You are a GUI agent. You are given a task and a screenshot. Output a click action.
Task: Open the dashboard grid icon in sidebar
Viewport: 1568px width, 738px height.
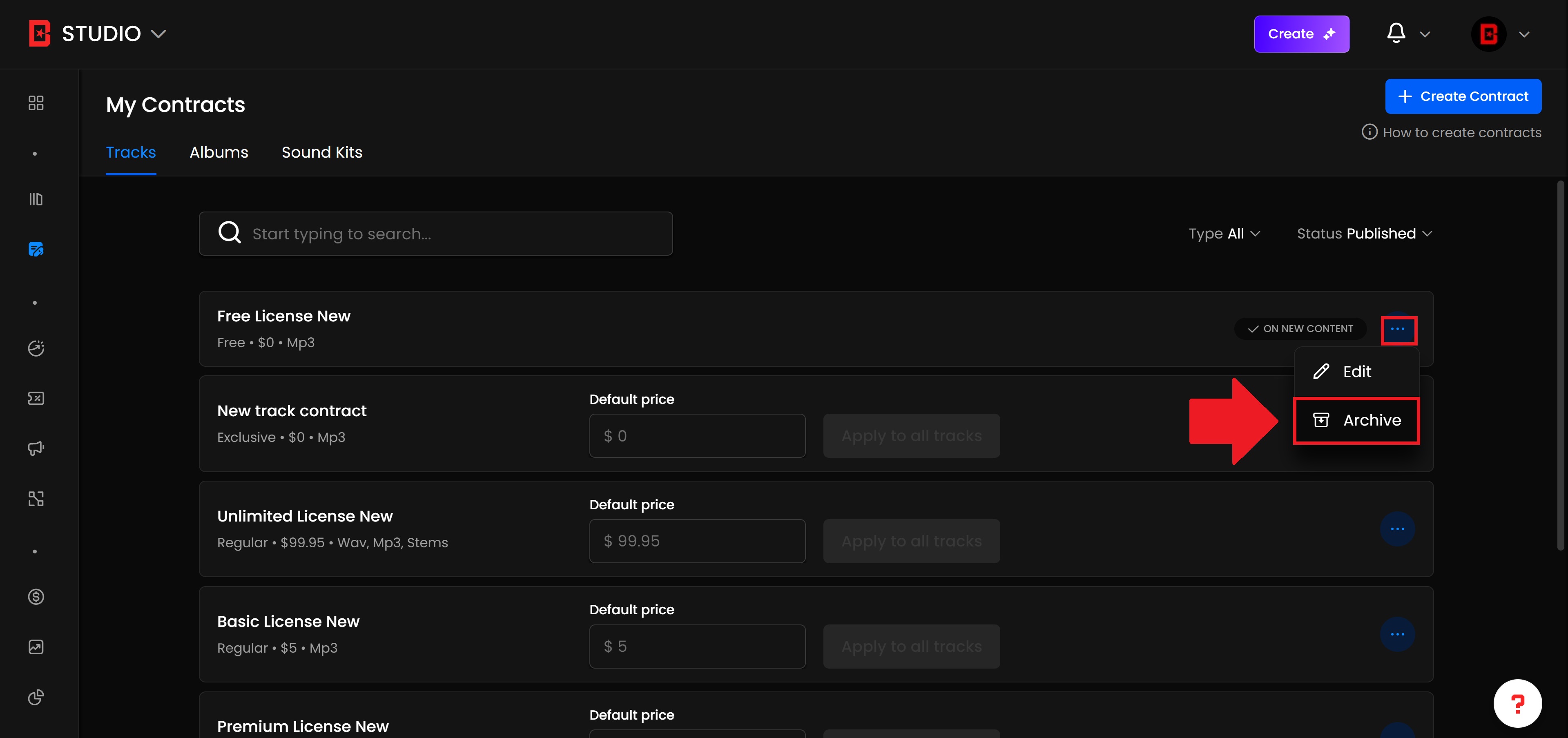36,103
